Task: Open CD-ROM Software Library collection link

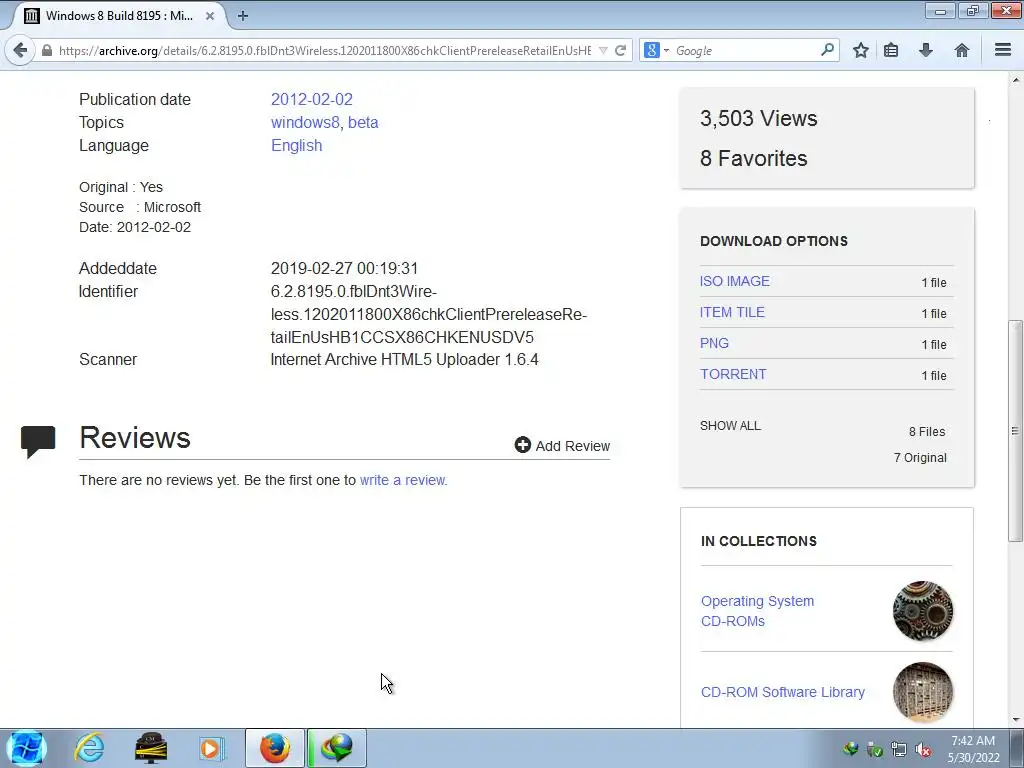Action: click(782, 692)
